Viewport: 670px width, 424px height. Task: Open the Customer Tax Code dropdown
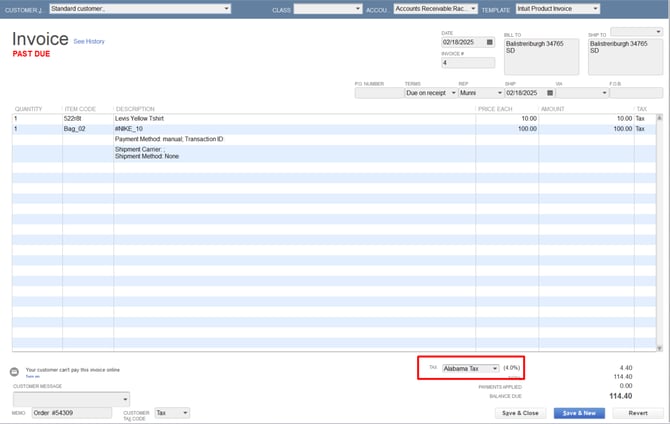(185, 412)
